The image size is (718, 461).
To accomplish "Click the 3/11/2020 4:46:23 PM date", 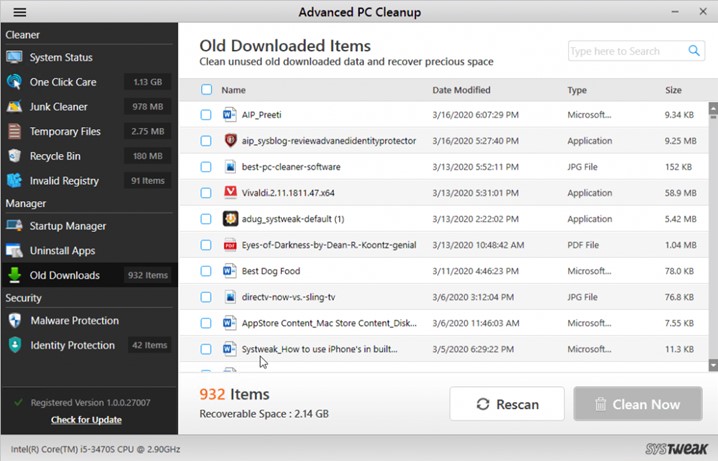I will (475, 271).
